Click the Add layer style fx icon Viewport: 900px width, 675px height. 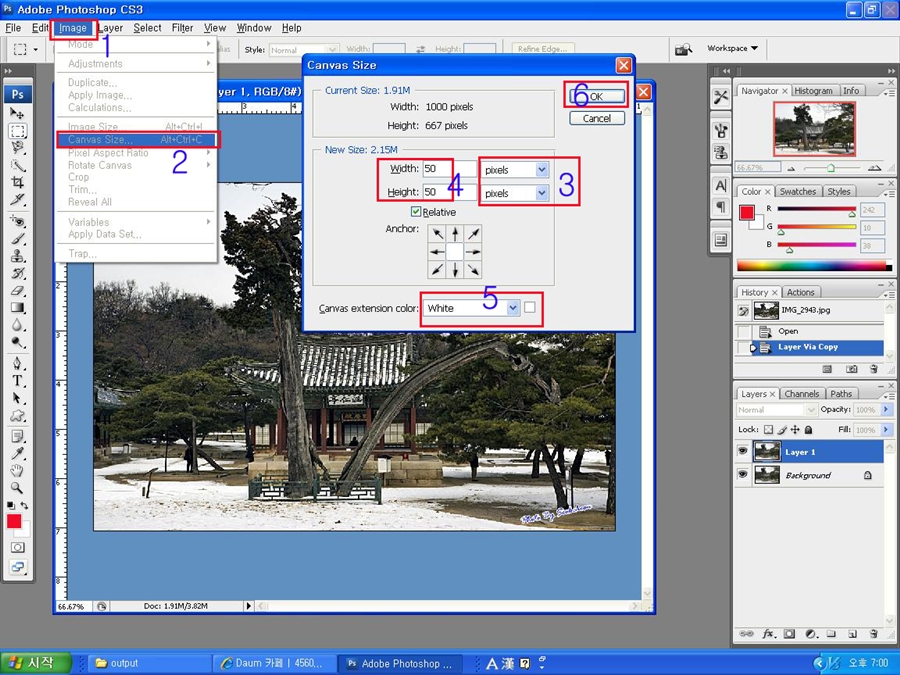[768, 634]
